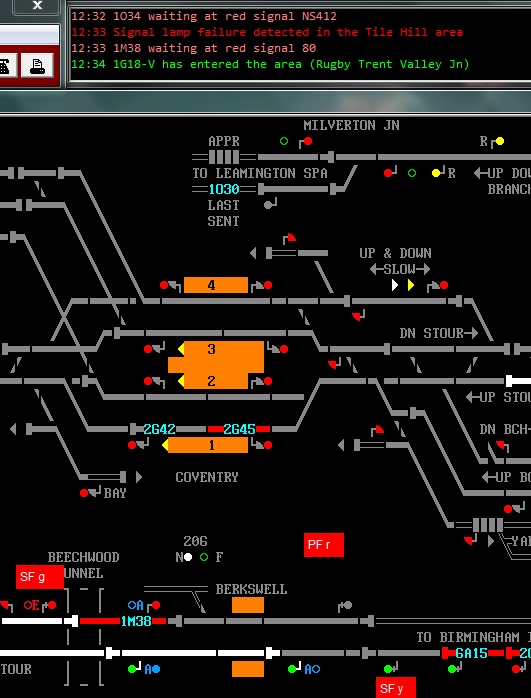Set points 206 to F position
531x698 pixels.
click(x=204, y=557)
